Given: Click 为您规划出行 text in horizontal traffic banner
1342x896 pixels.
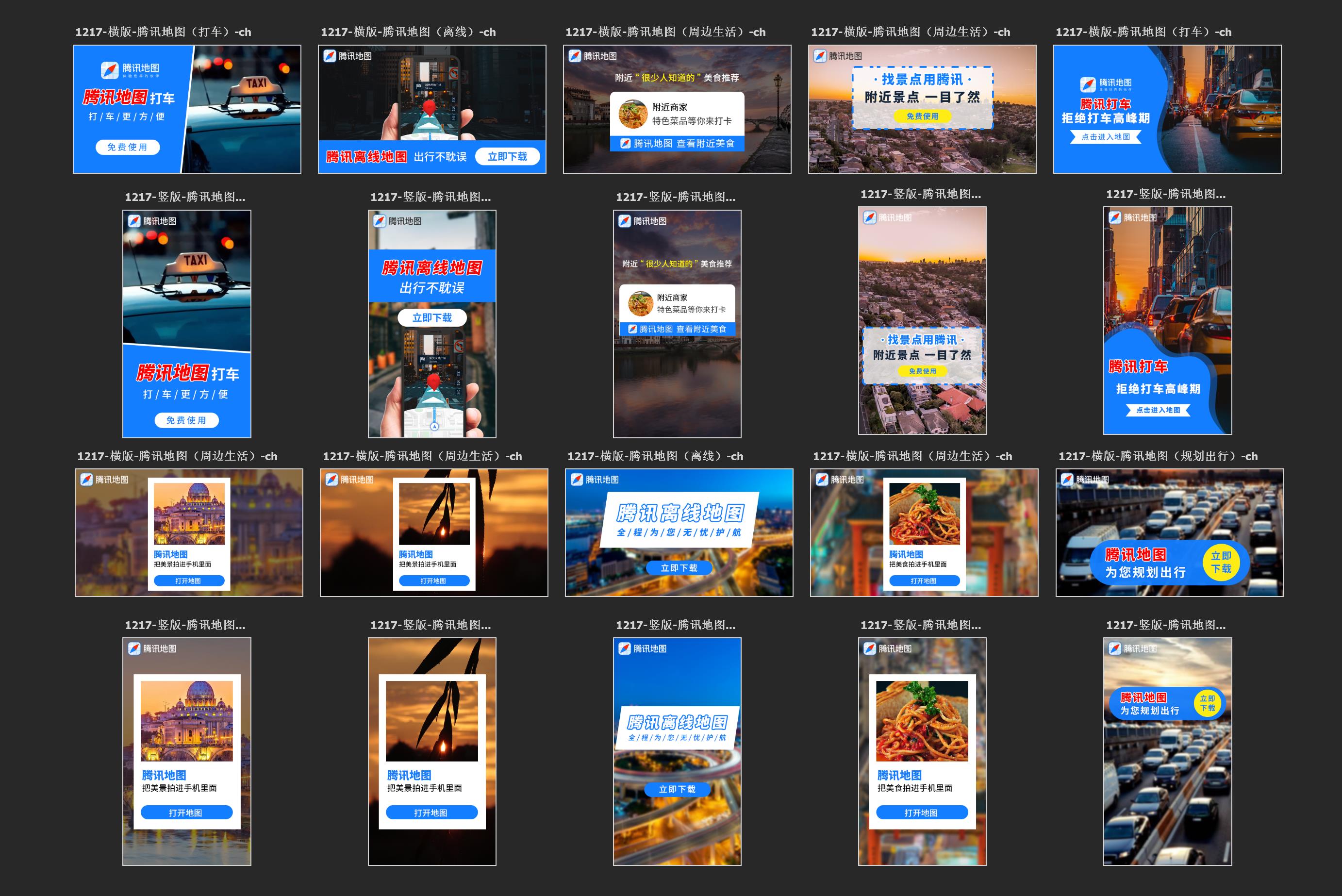Looking at the screenshot, I should click(x=1145, y=572).
